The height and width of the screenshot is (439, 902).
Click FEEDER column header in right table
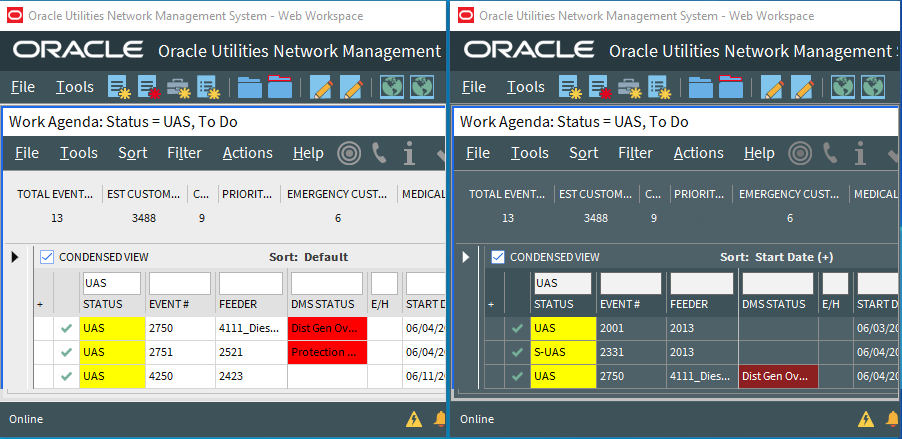(x=689, y=304)
